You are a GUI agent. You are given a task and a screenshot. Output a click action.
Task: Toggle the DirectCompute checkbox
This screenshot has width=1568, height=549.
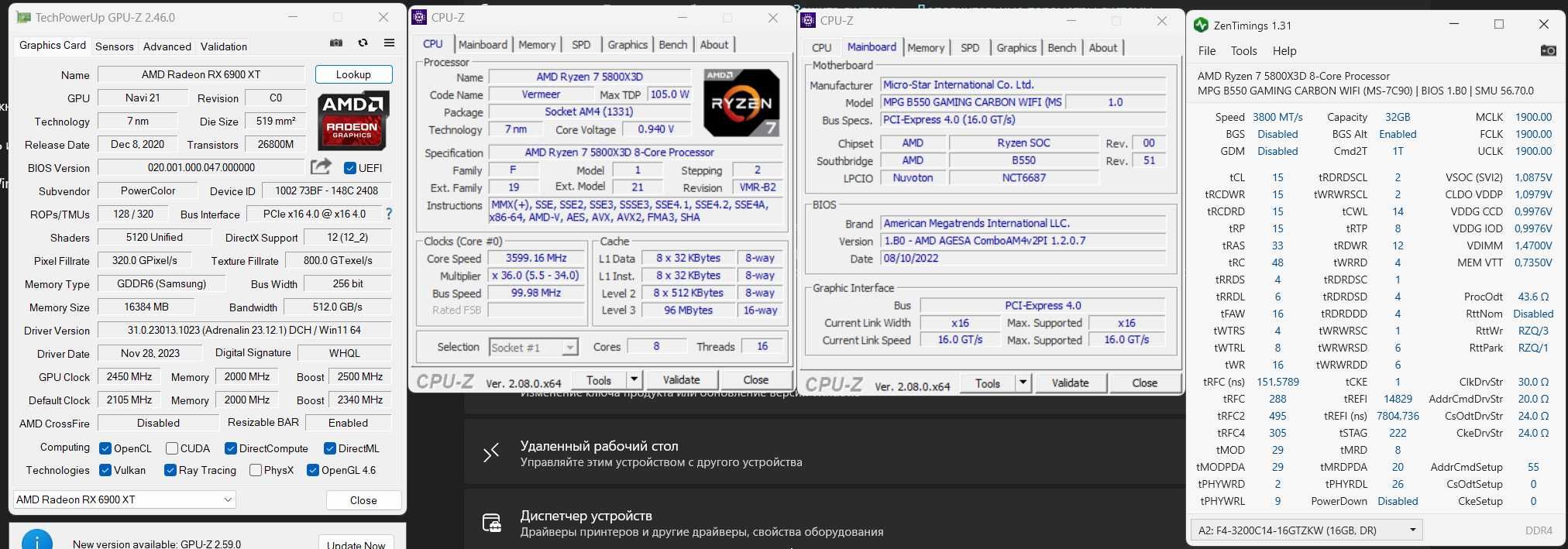coord(230,448)
